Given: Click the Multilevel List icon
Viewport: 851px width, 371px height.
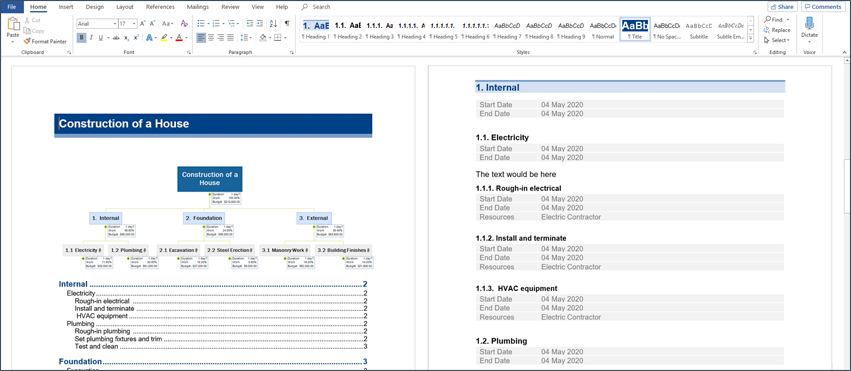Looking at the screenshot, I should point(233,24).
